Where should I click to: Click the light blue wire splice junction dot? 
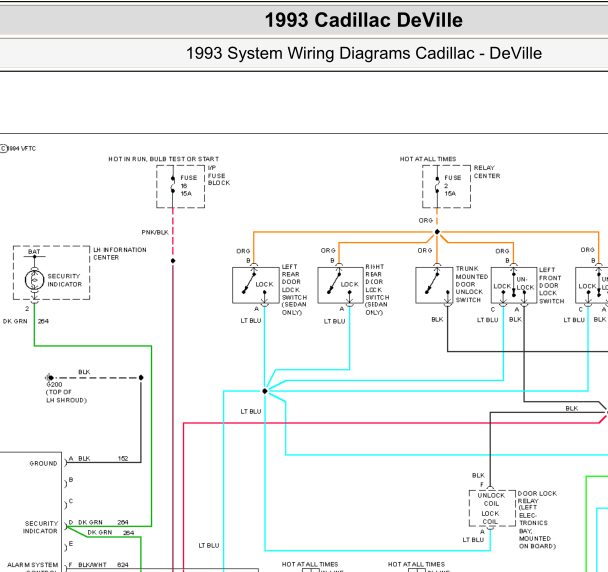pyautogui.click(x=265, y=391)
